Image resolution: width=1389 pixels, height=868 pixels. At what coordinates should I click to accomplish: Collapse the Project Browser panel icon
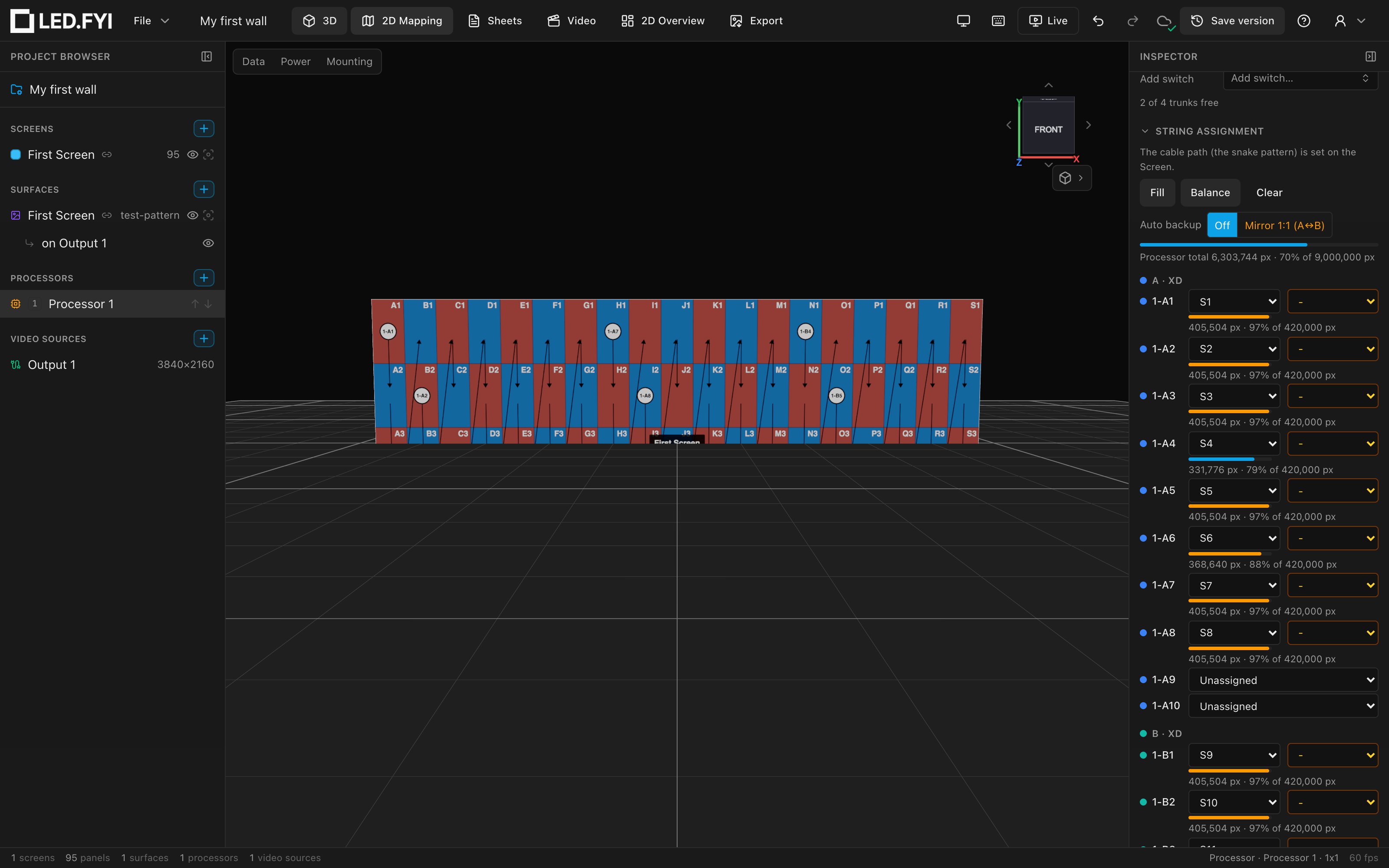[207, 56]
